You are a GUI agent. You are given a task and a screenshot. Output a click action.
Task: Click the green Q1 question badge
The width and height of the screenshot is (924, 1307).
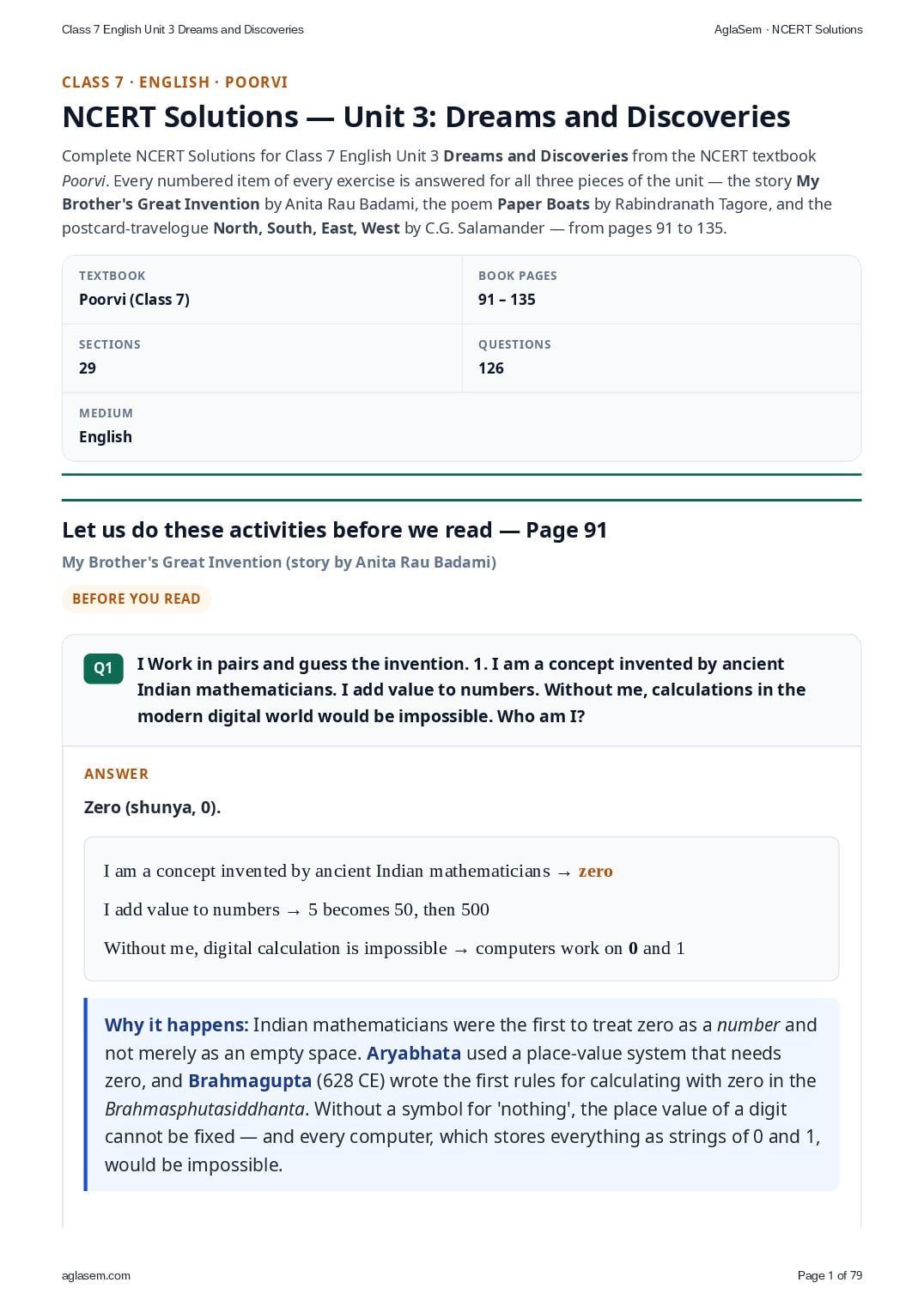pos(103,668)
